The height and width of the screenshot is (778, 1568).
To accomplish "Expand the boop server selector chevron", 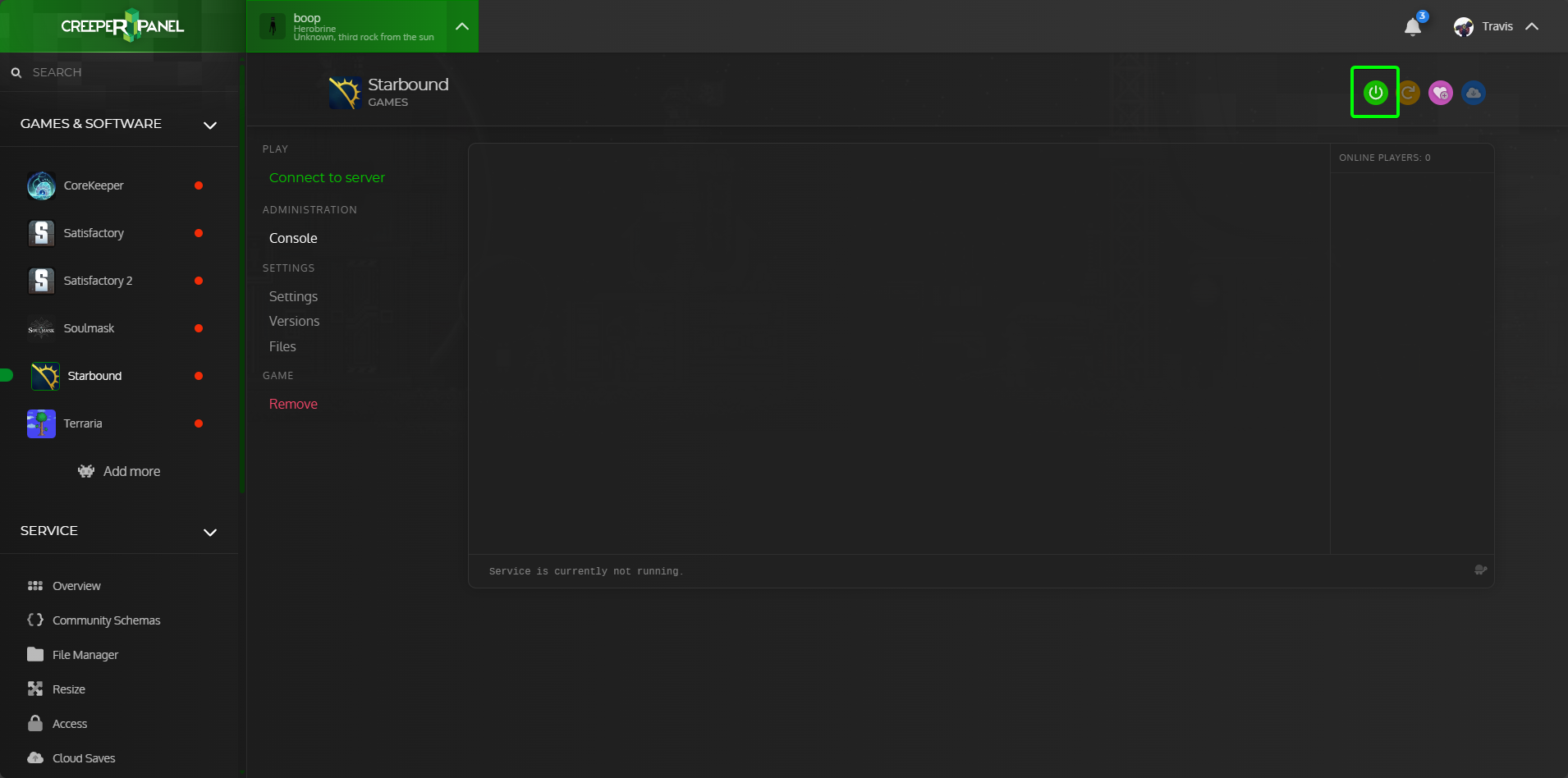I will pos(462,26).
